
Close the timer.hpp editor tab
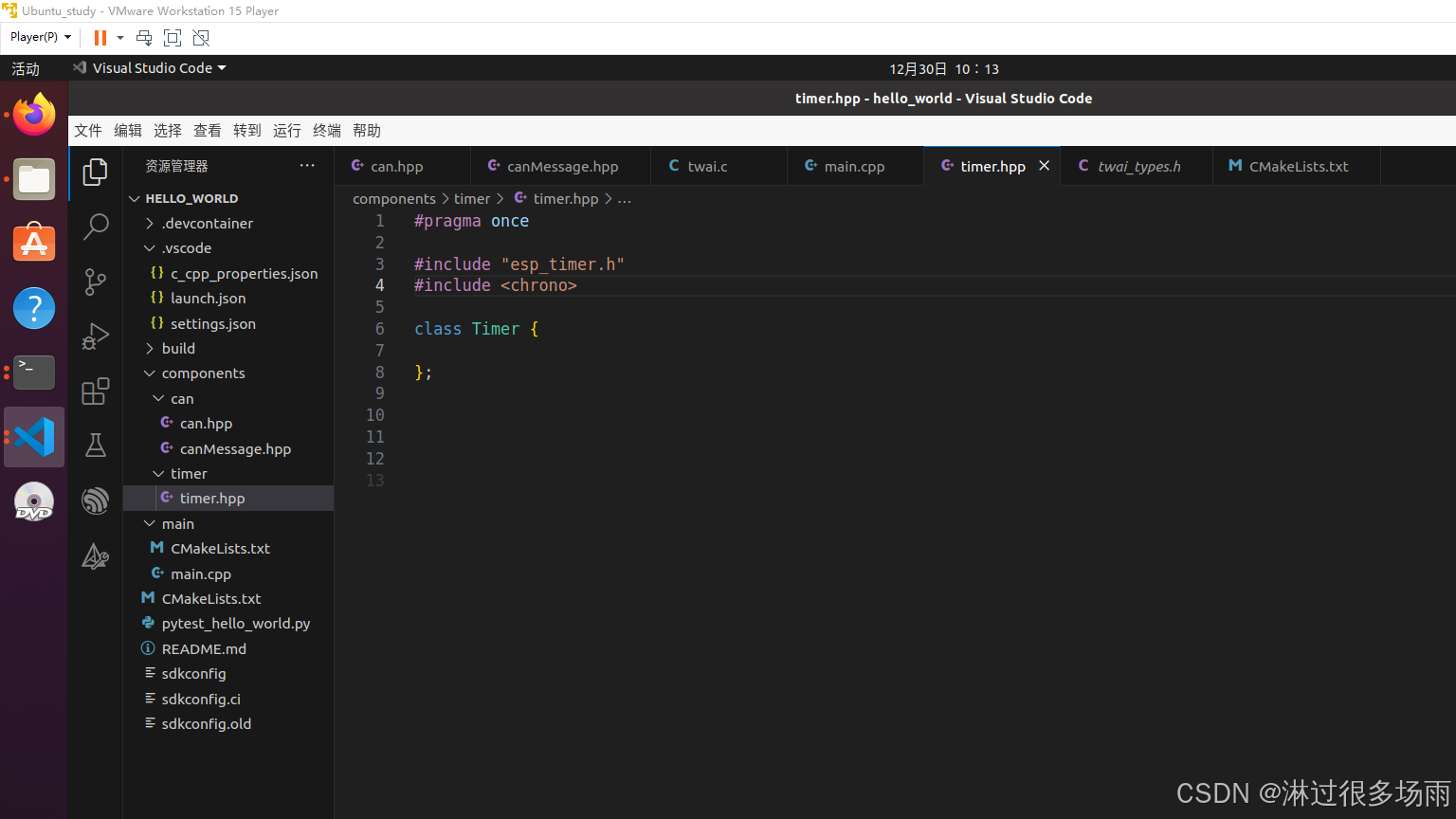click(x=1044, y=166)
